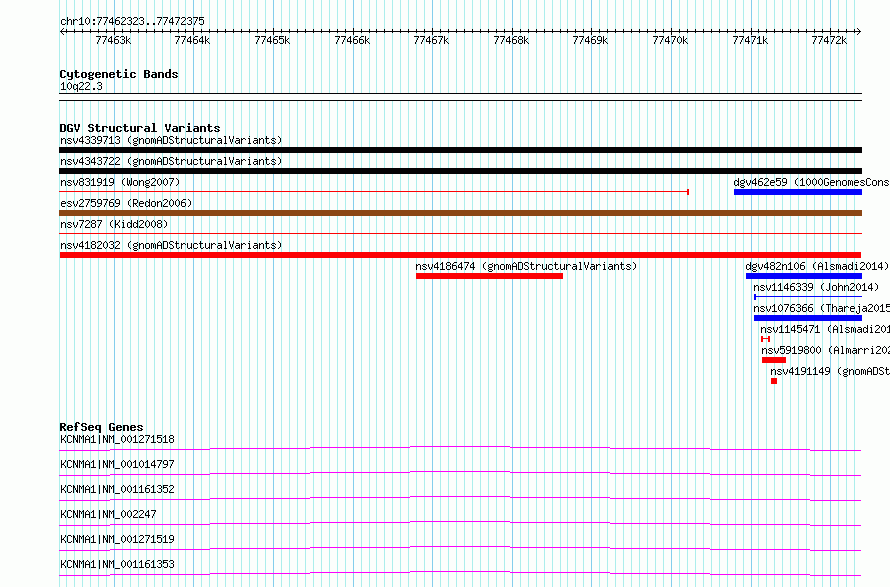
Task: Select the black nsv4339713 variant bar
Action: pos(460,150)
